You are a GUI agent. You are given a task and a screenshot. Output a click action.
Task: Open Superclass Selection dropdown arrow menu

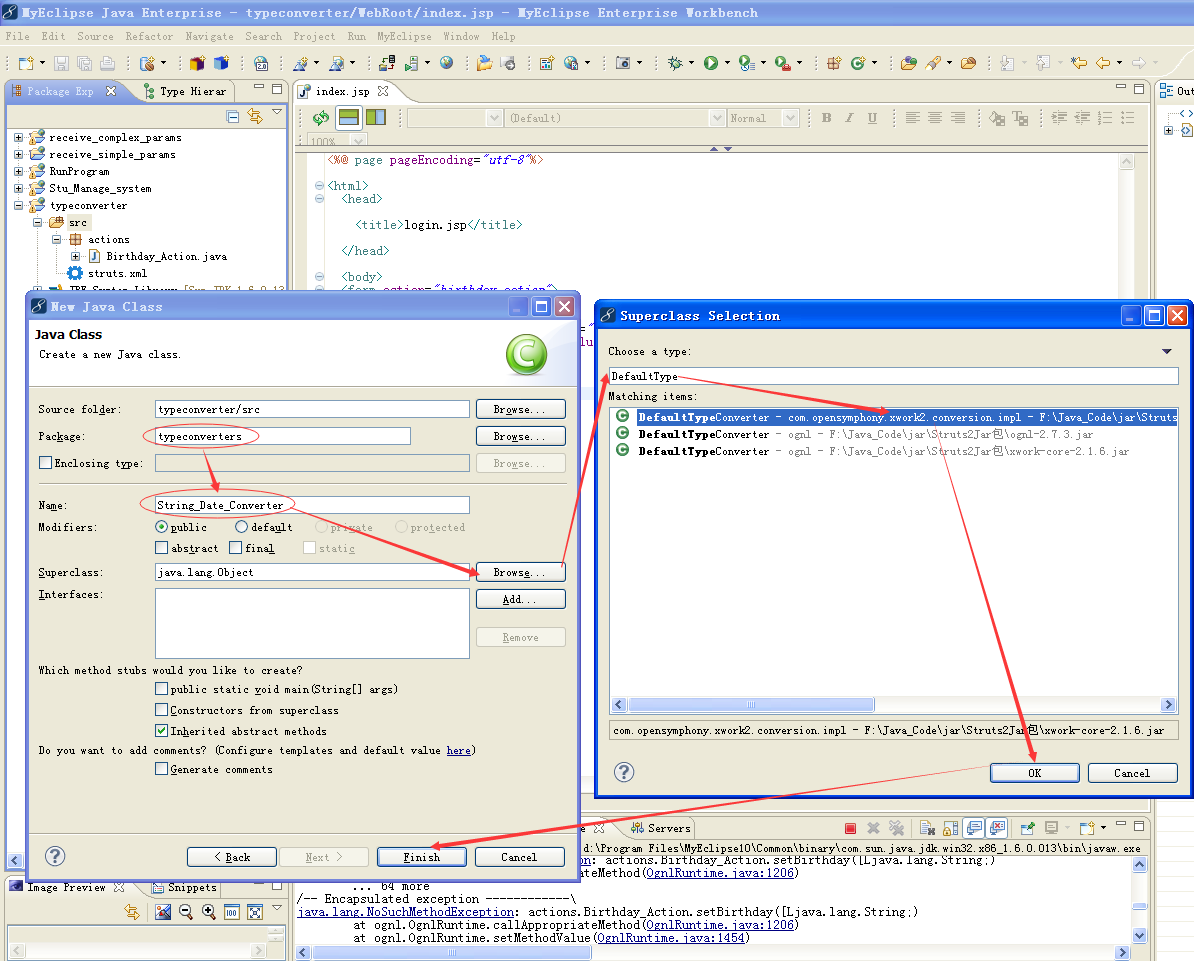coord(1167,352)
